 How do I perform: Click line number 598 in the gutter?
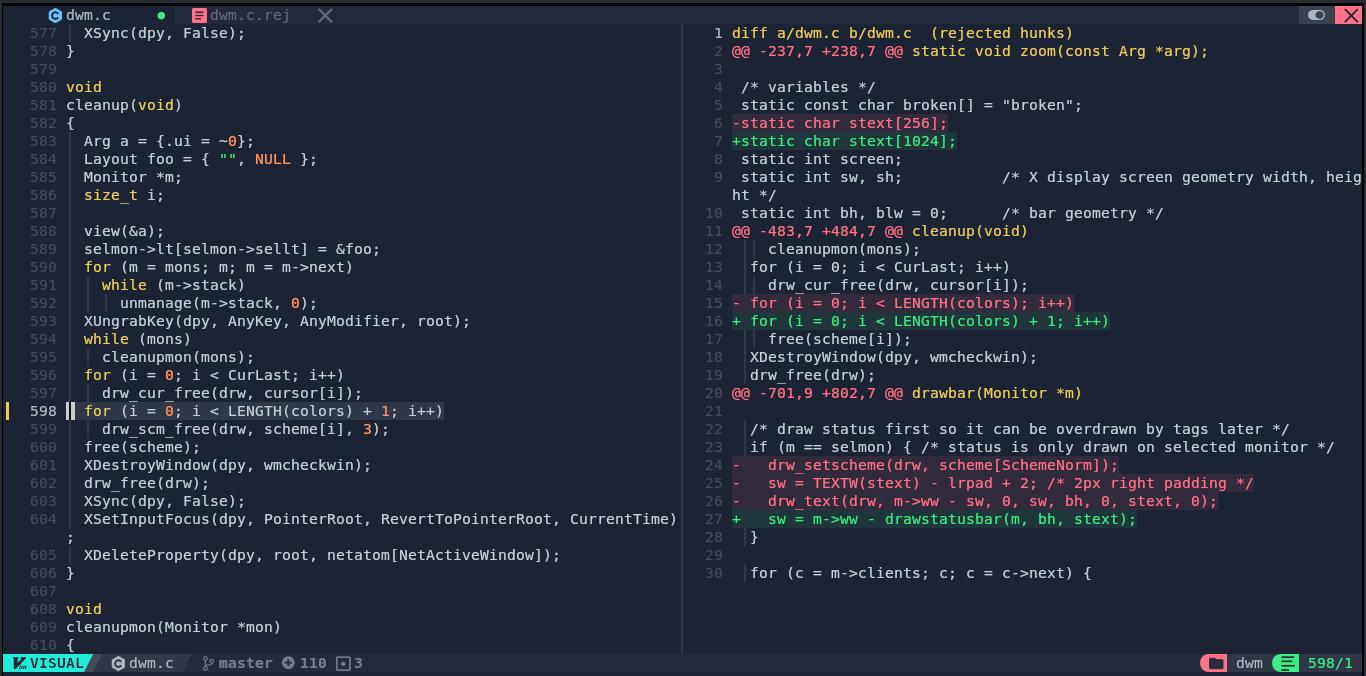tap(43, 411)
